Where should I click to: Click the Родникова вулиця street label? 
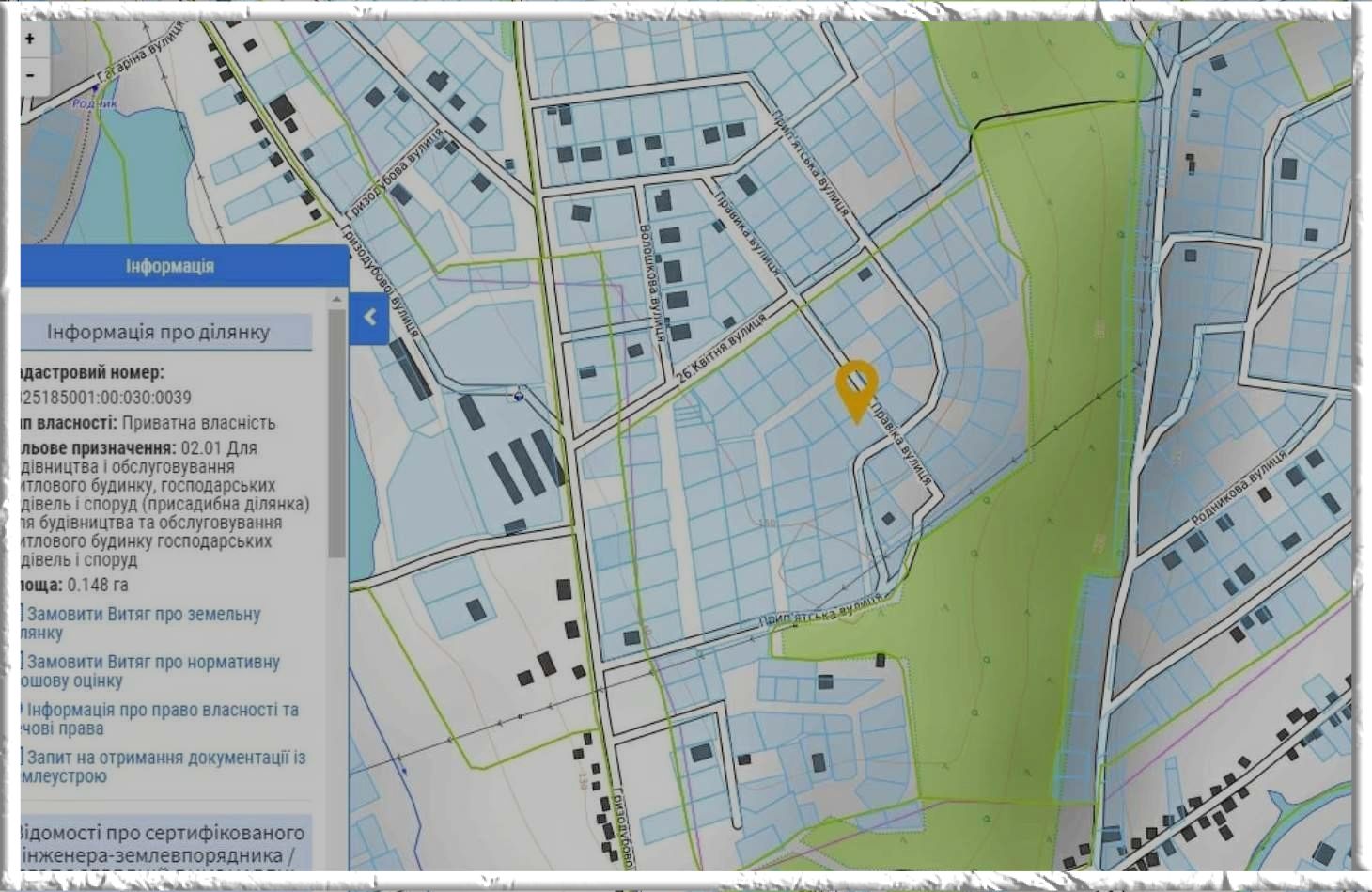click(1239, 487)
